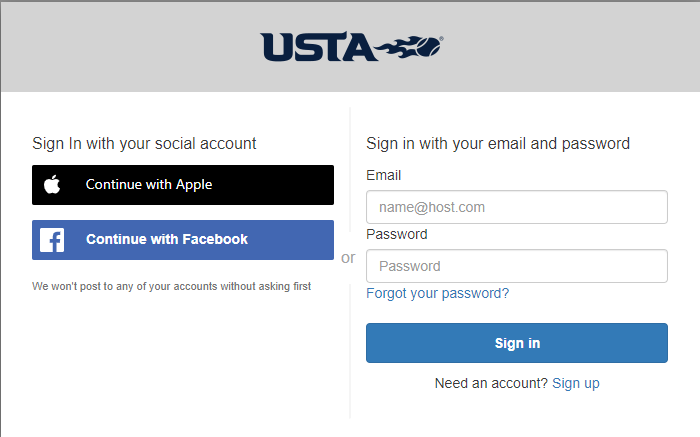Submit with the blue Sign in button
This screenshot has width=700, height=437.
517,343
